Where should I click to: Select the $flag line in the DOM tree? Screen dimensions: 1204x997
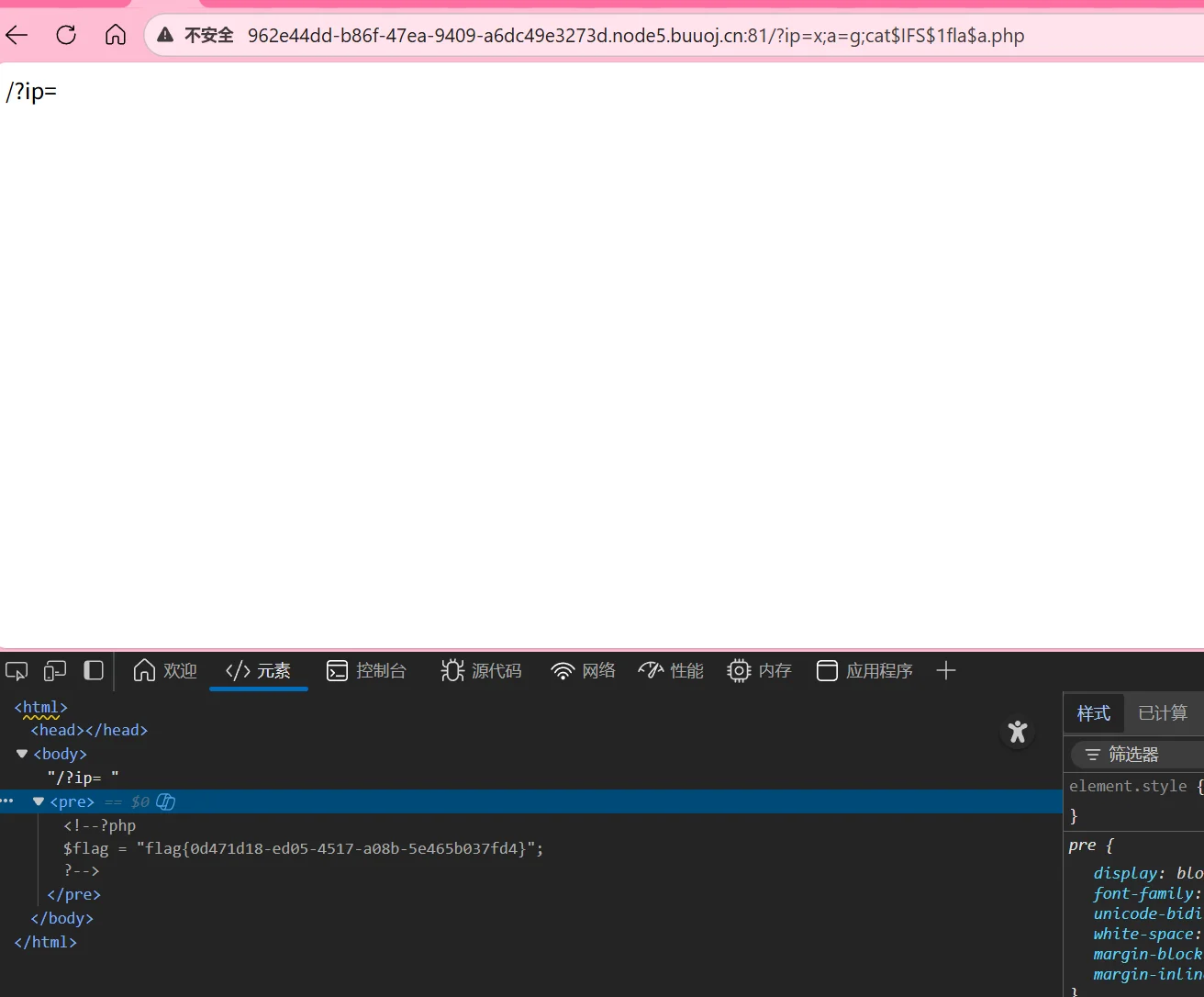303,848
